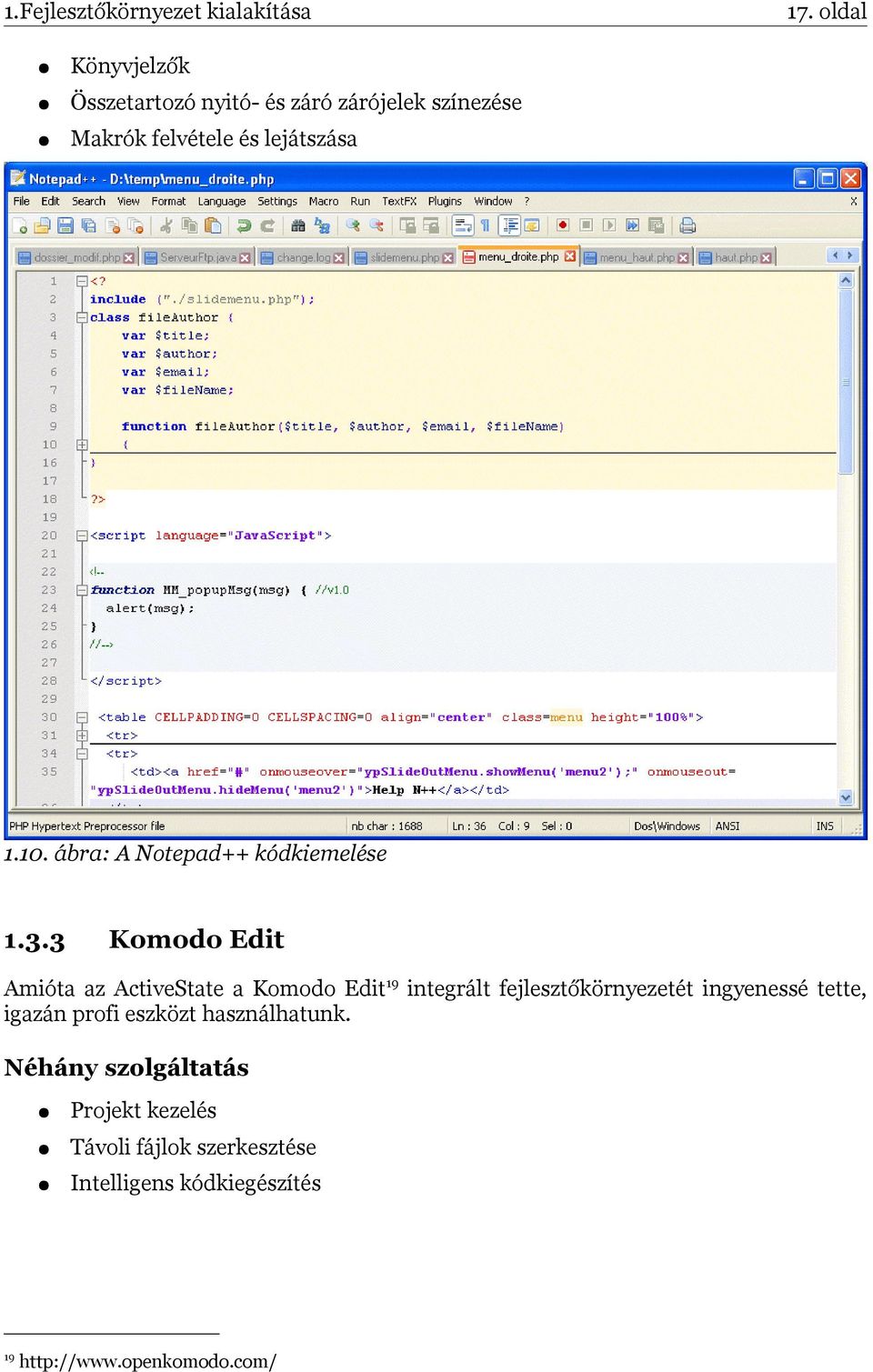Close the document with the menu bar X

coord(853,201)
